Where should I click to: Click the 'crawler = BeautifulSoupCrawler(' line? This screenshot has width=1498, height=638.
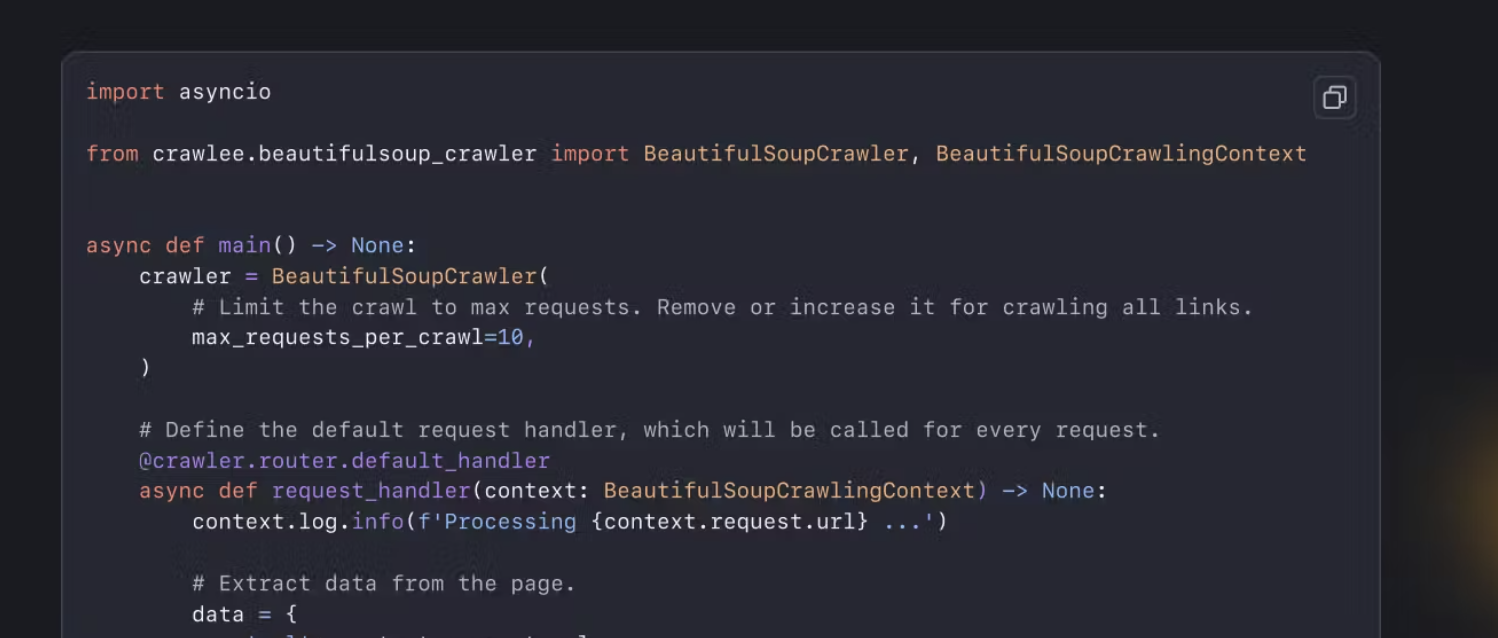coord(344,276)
